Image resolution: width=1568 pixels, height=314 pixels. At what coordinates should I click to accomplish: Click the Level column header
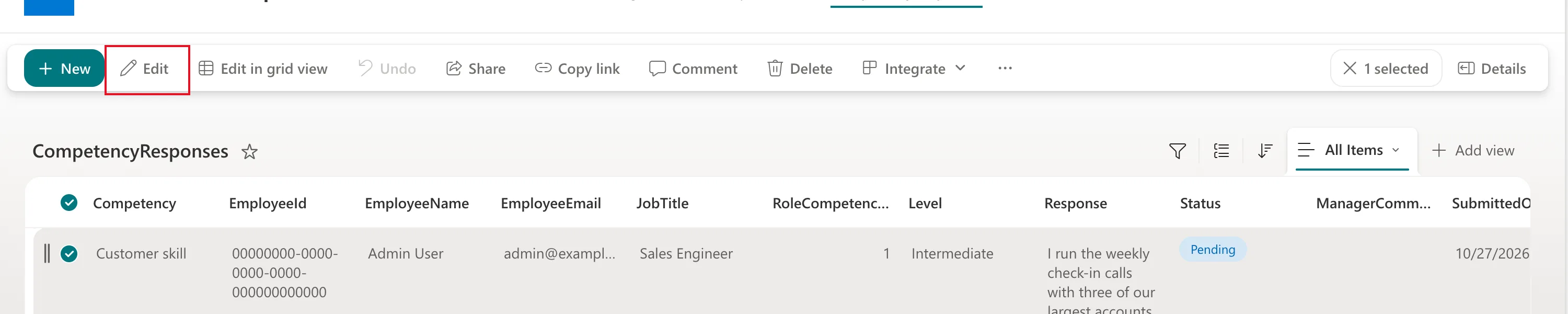(x=925, y=203)
